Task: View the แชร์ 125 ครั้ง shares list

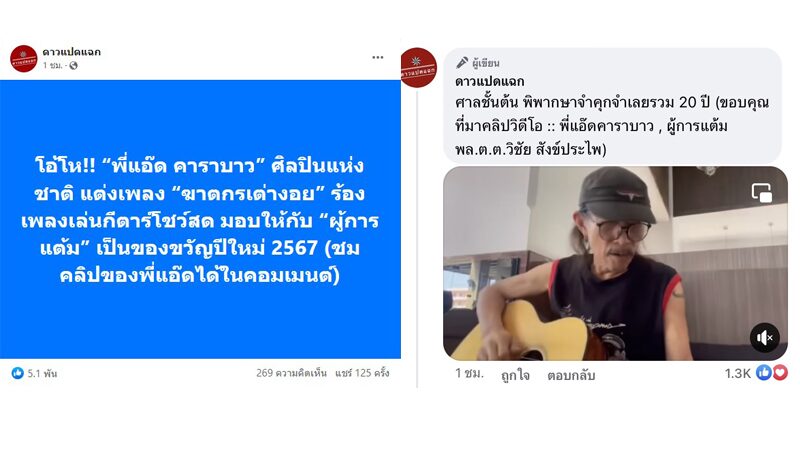Action: (x=362, y=373)
